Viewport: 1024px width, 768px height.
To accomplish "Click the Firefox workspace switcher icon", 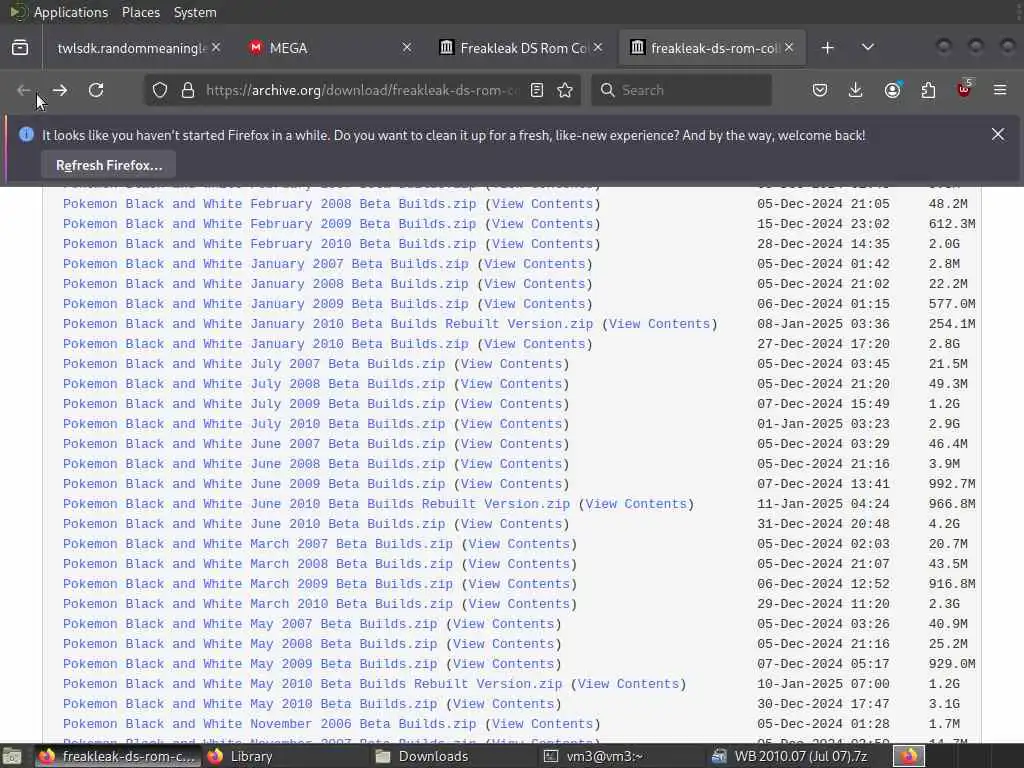I will (909, 756).
